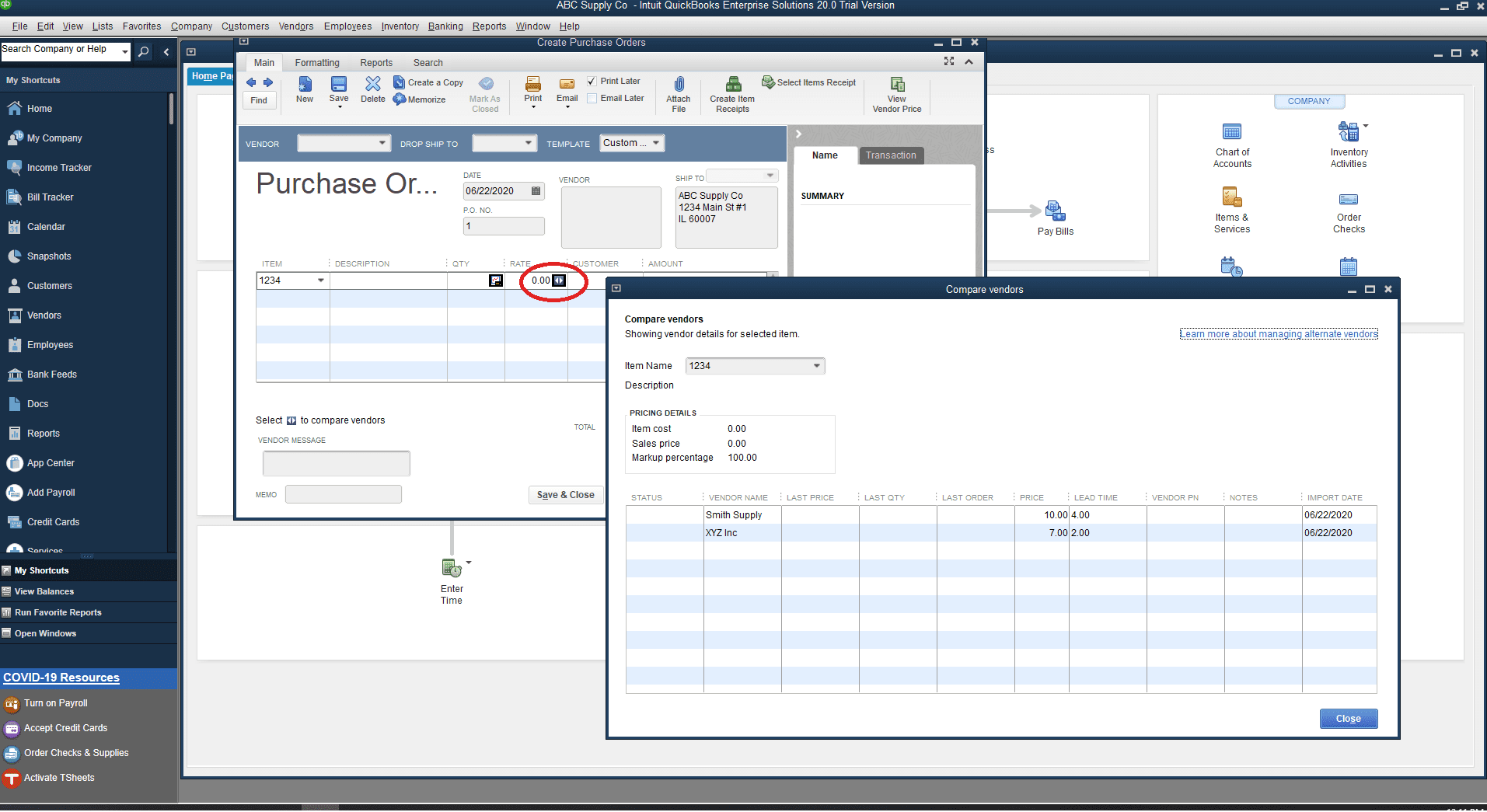Click the compare vendors toggle in the rate column
This screenshot has width=1487, height=812.
click(x=558, y=281)
